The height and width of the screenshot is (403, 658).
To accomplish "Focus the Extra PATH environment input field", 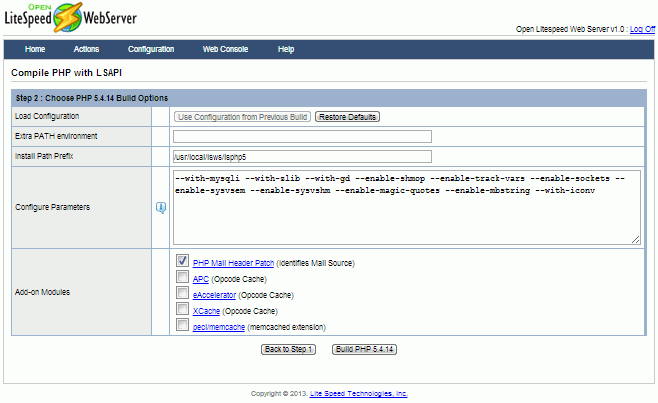I will (302, 136).
